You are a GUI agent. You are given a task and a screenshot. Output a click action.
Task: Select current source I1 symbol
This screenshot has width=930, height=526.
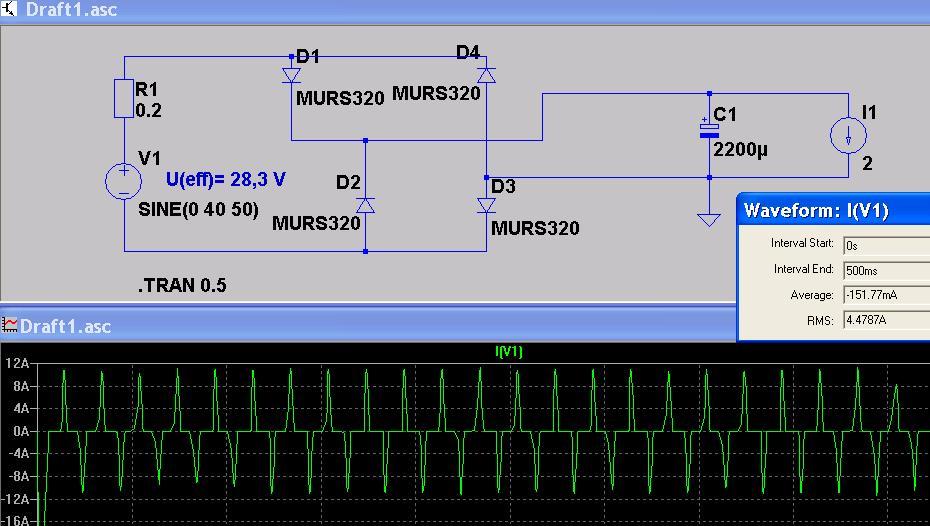point(848,136)
